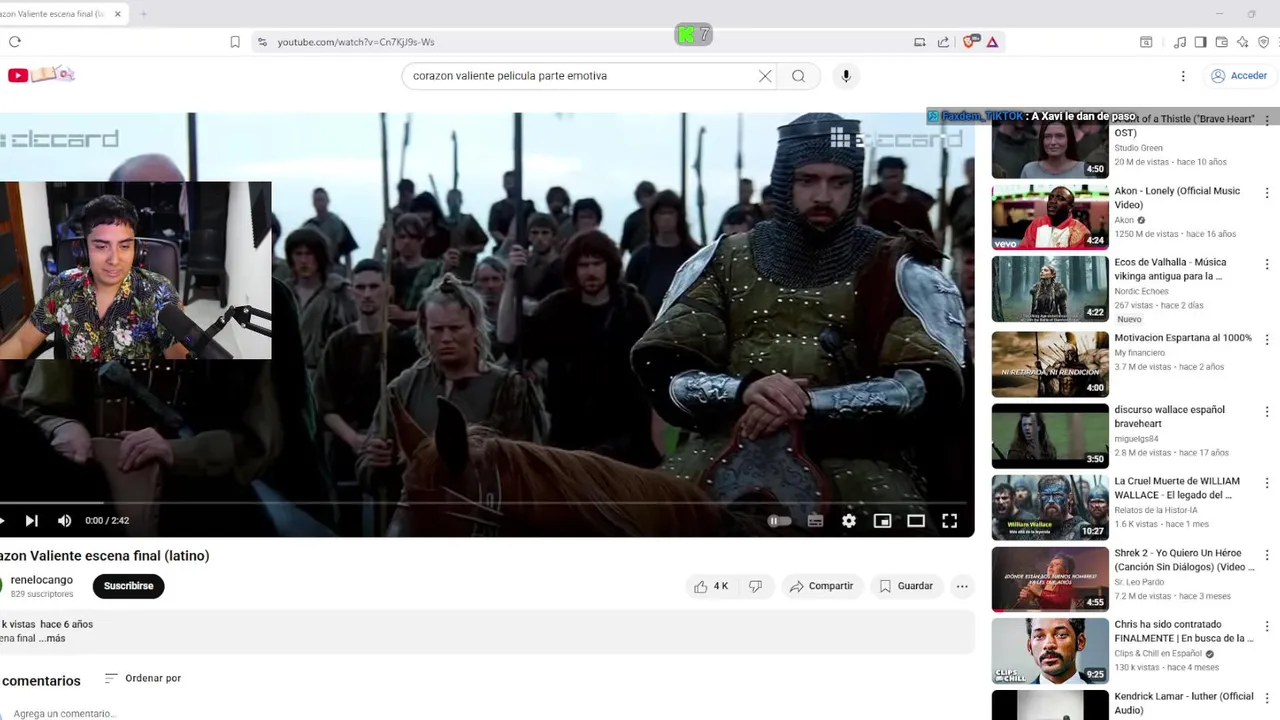Mute the video with the speaker icon
Viewport: 1280px width, 720px height.
click(65, 521)
